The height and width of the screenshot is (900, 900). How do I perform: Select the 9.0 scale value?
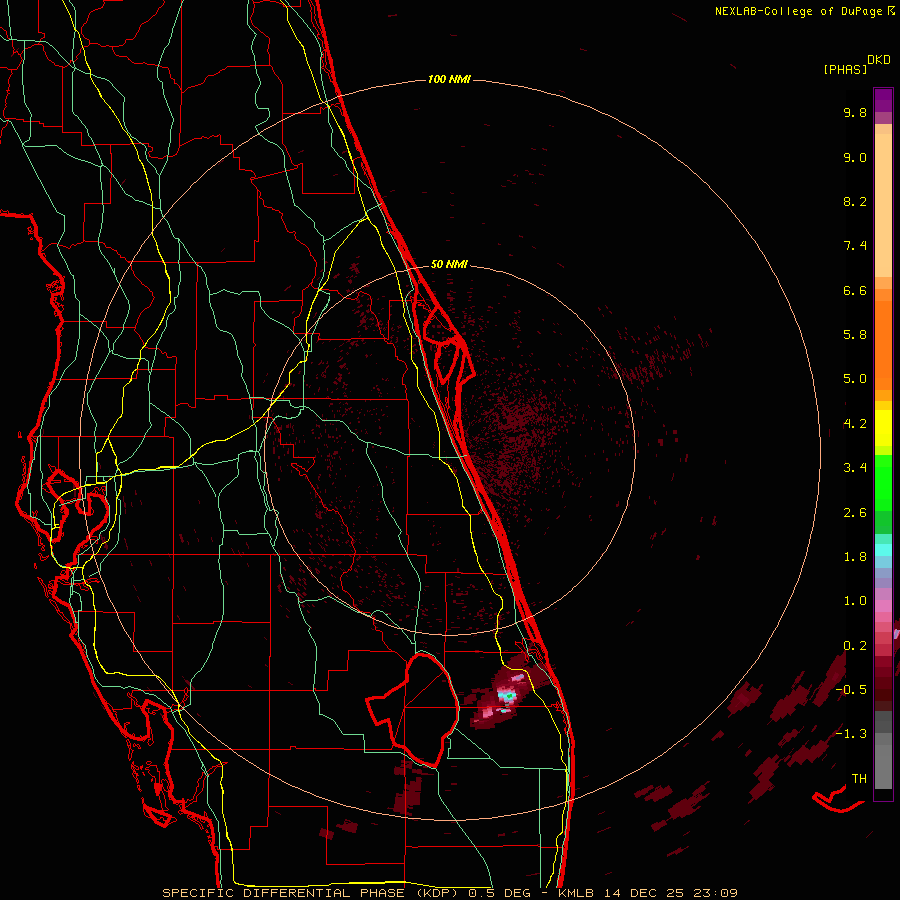point(855,157)
